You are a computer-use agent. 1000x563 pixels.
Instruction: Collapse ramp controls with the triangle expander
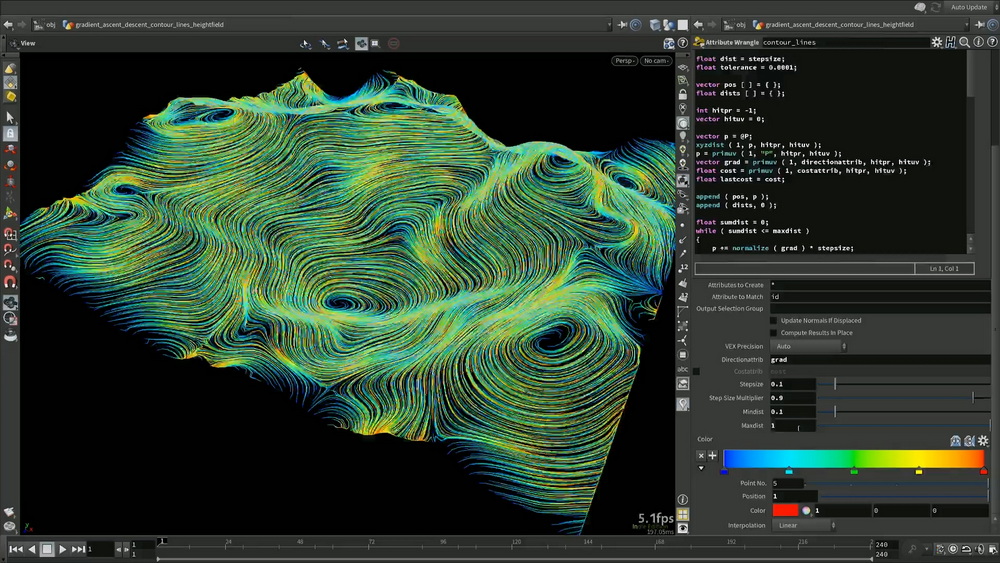tap(701, 468)
